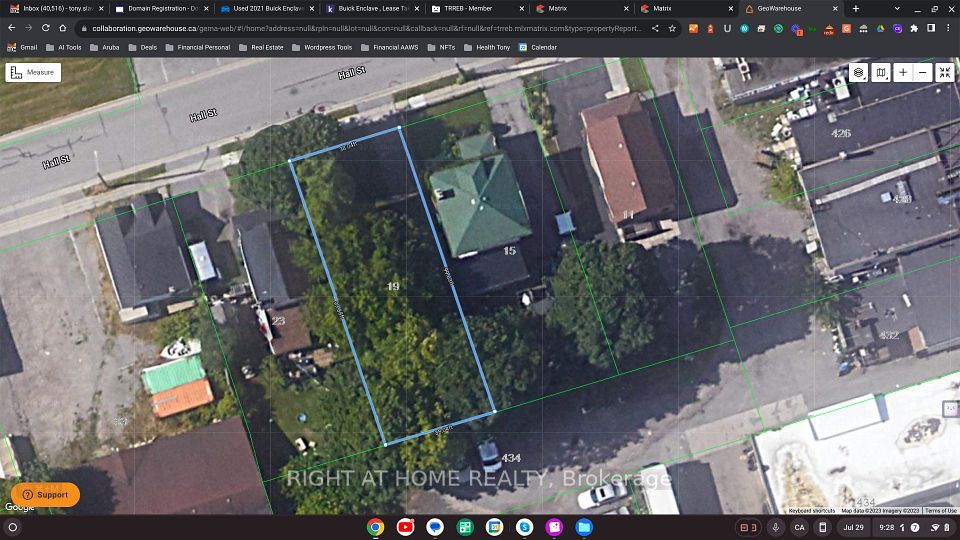The image size is (960, 540).
Task: Open the Measure tool on the map
Action: point(33,72)
